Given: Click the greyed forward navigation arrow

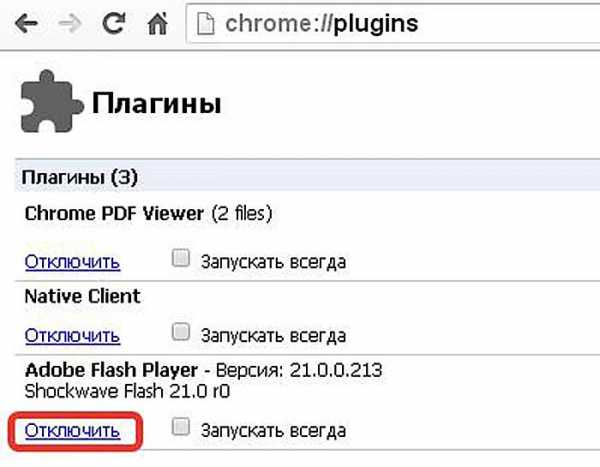Looking at the screenshot, I should click(70, 24).
